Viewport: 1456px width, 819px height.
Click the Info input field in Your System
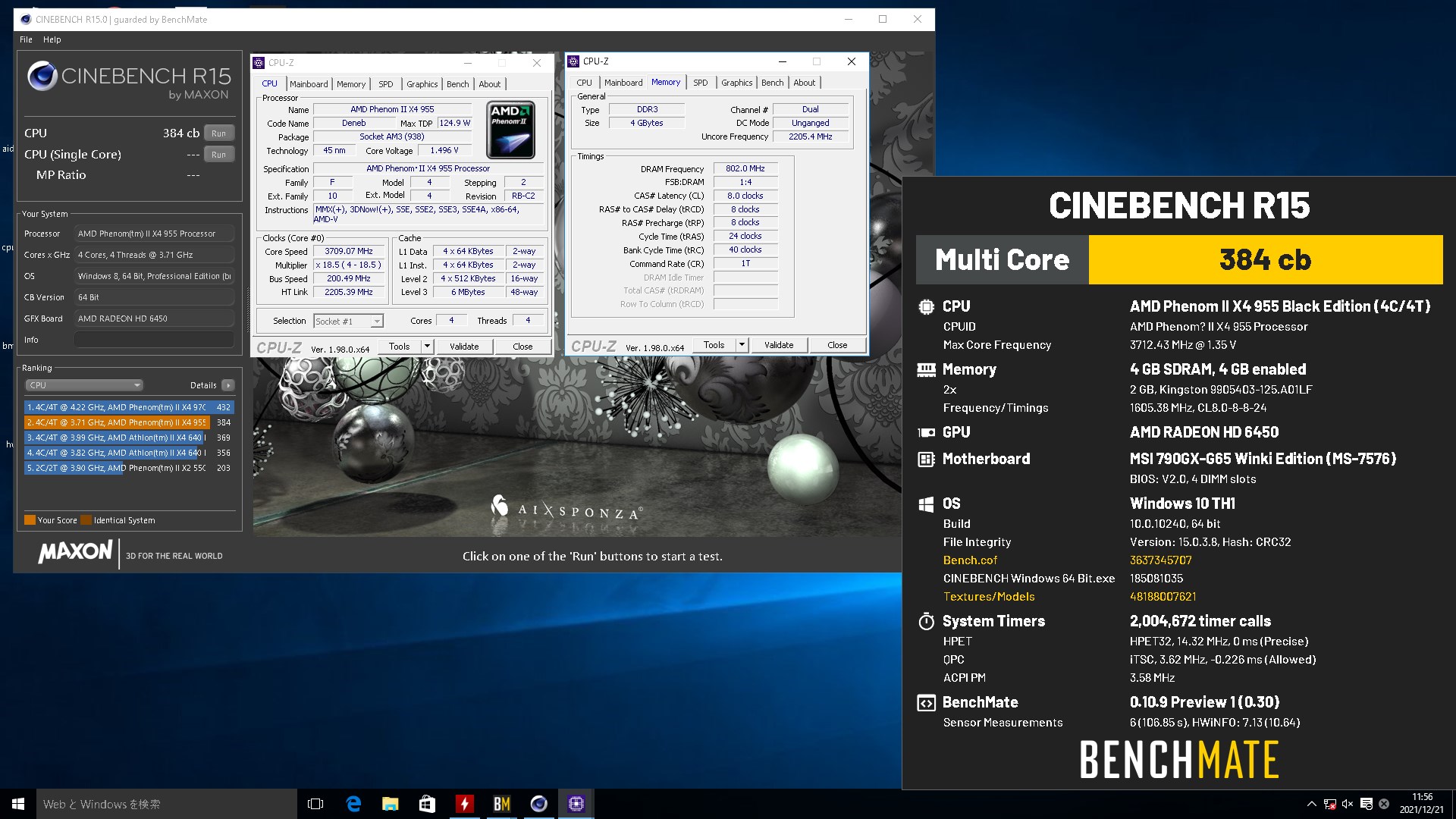coord(155,340)
